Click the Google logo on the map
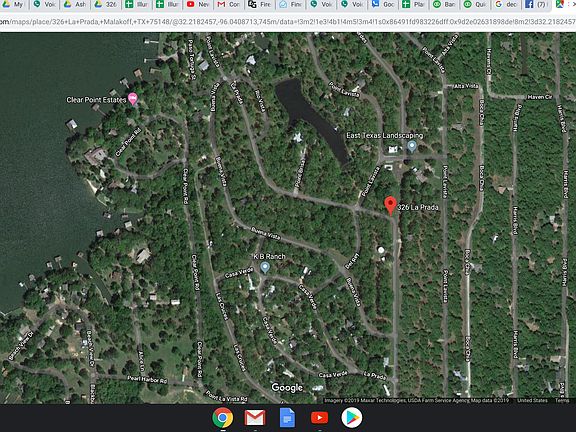The height and width of the screenshot is (432, 576). (287, 388)
